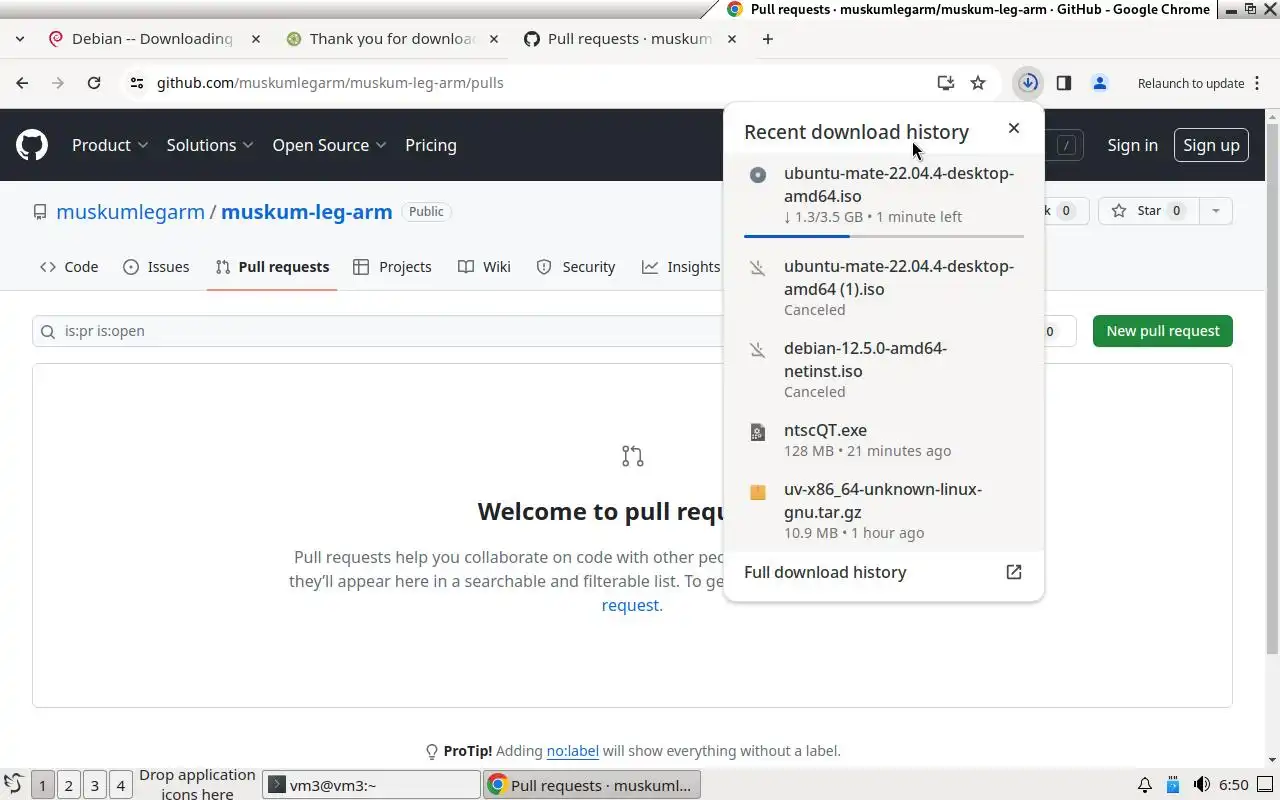Screen dimensions: 1280x800
Task: Click New pull request button
Action: pos(1163,331)
